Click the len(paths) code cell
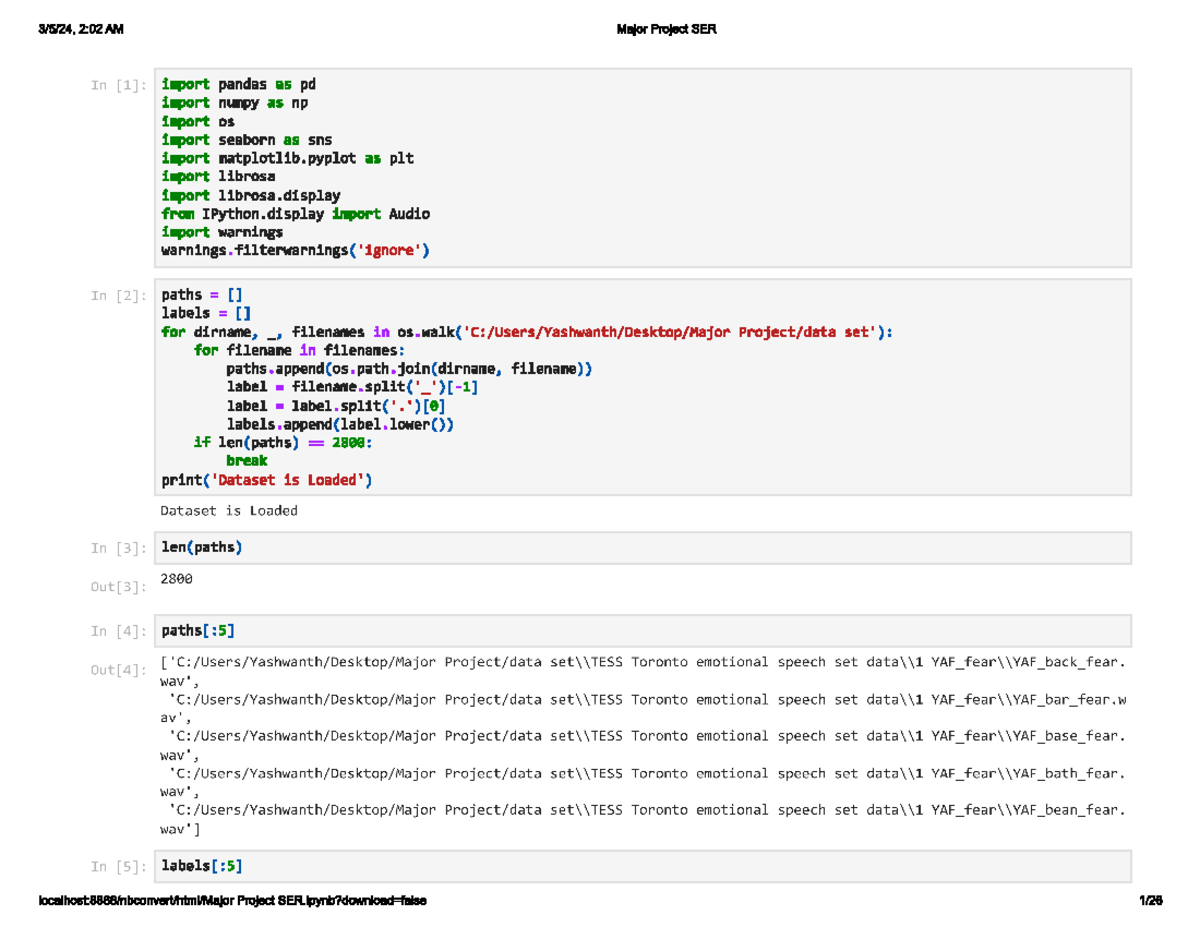 tap(645, 548)
